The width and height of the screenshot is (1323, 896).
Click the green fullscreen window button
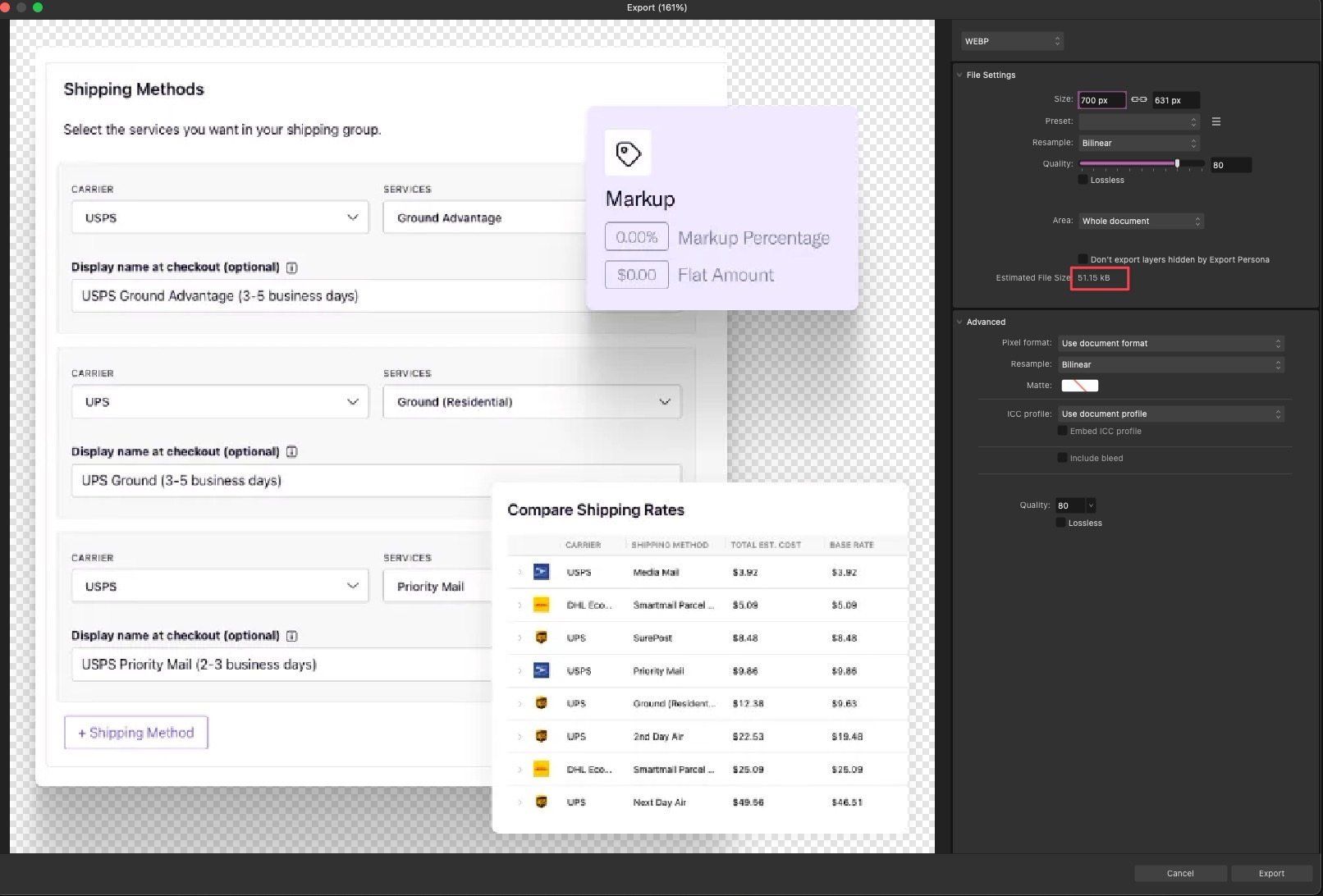[38, 7]
